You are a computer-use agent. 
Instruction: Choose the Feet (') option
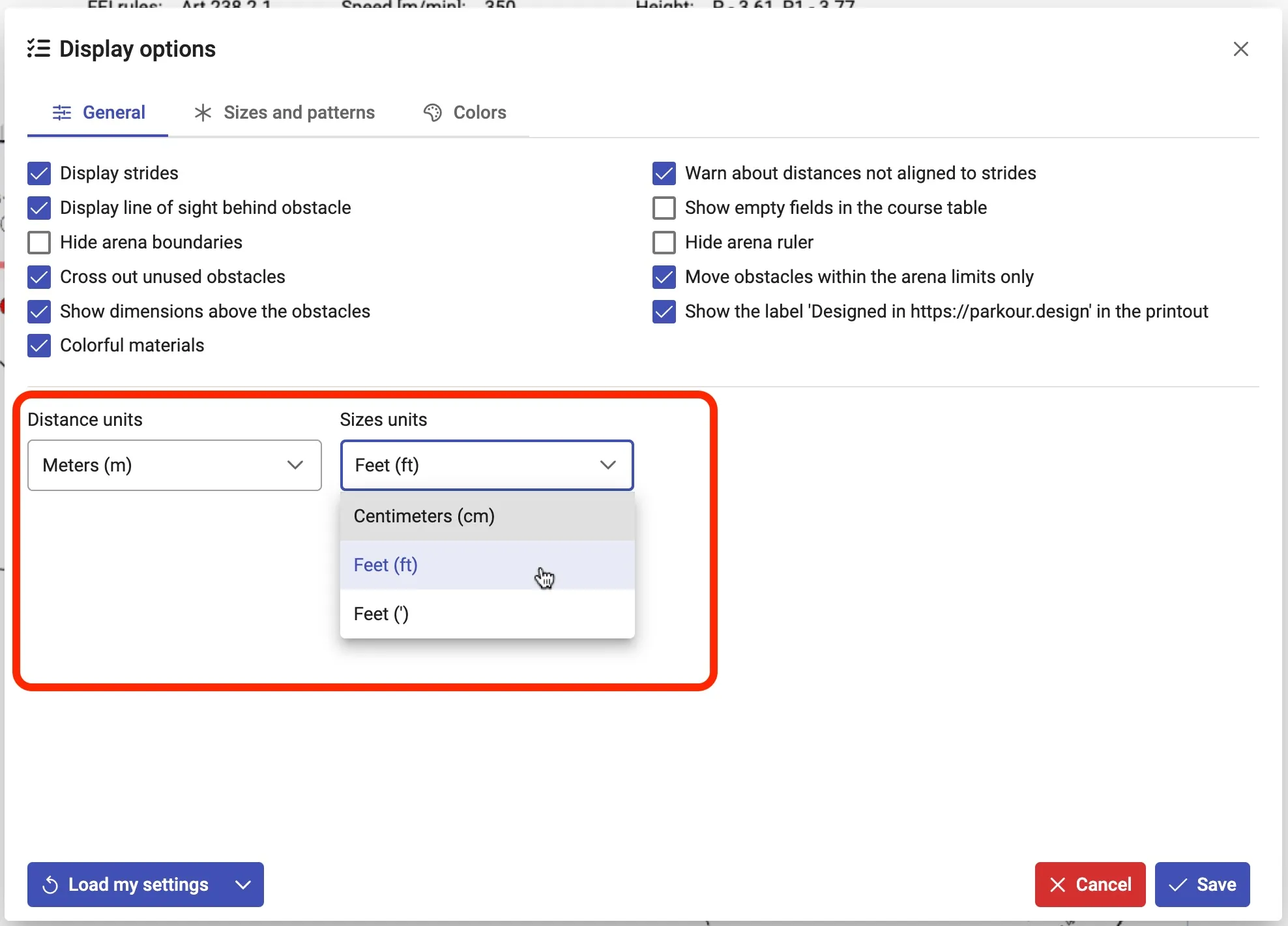pyautogui.click(x=381, y=614)
